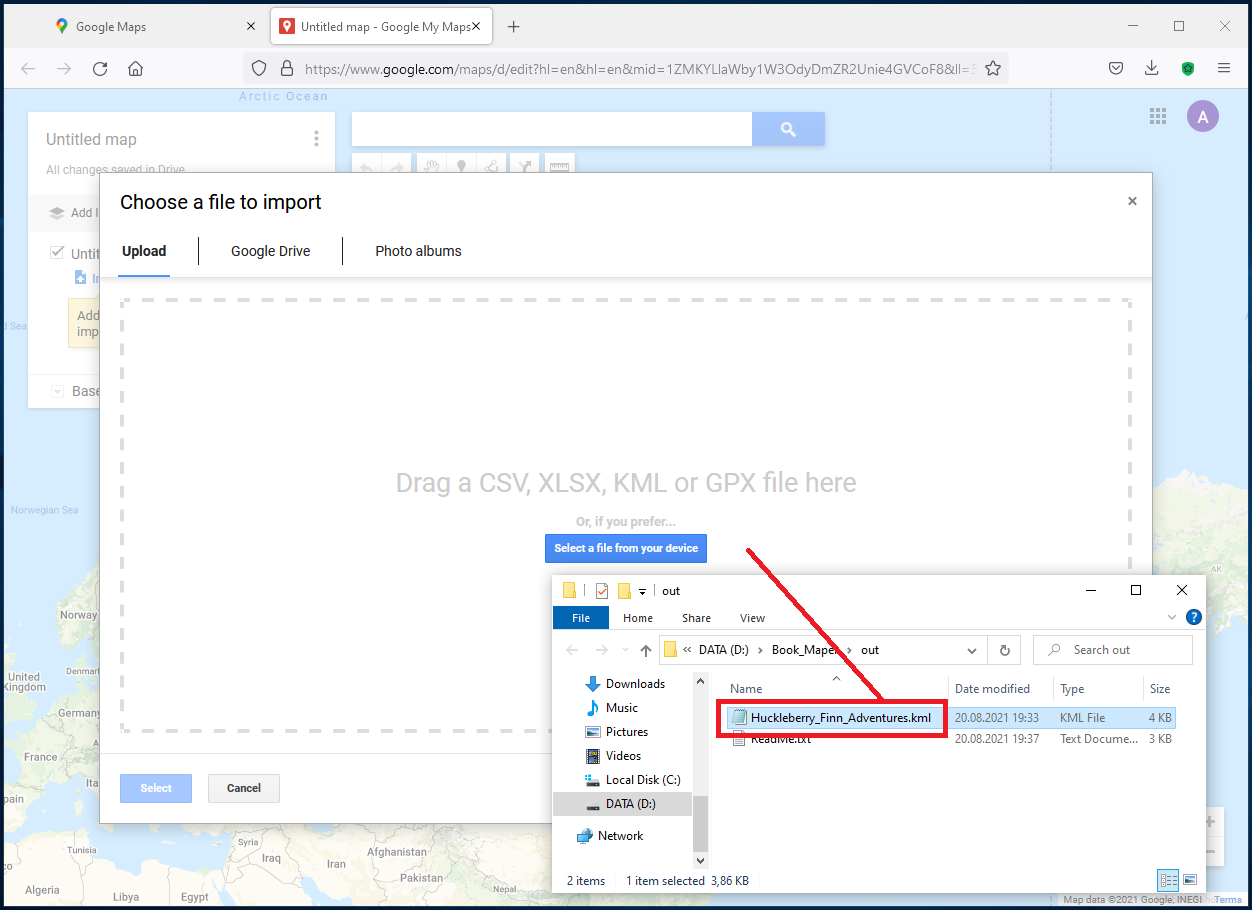Switch to the Google Drive tab
This screenshot has width=1252, height=910.
[270, 251]
